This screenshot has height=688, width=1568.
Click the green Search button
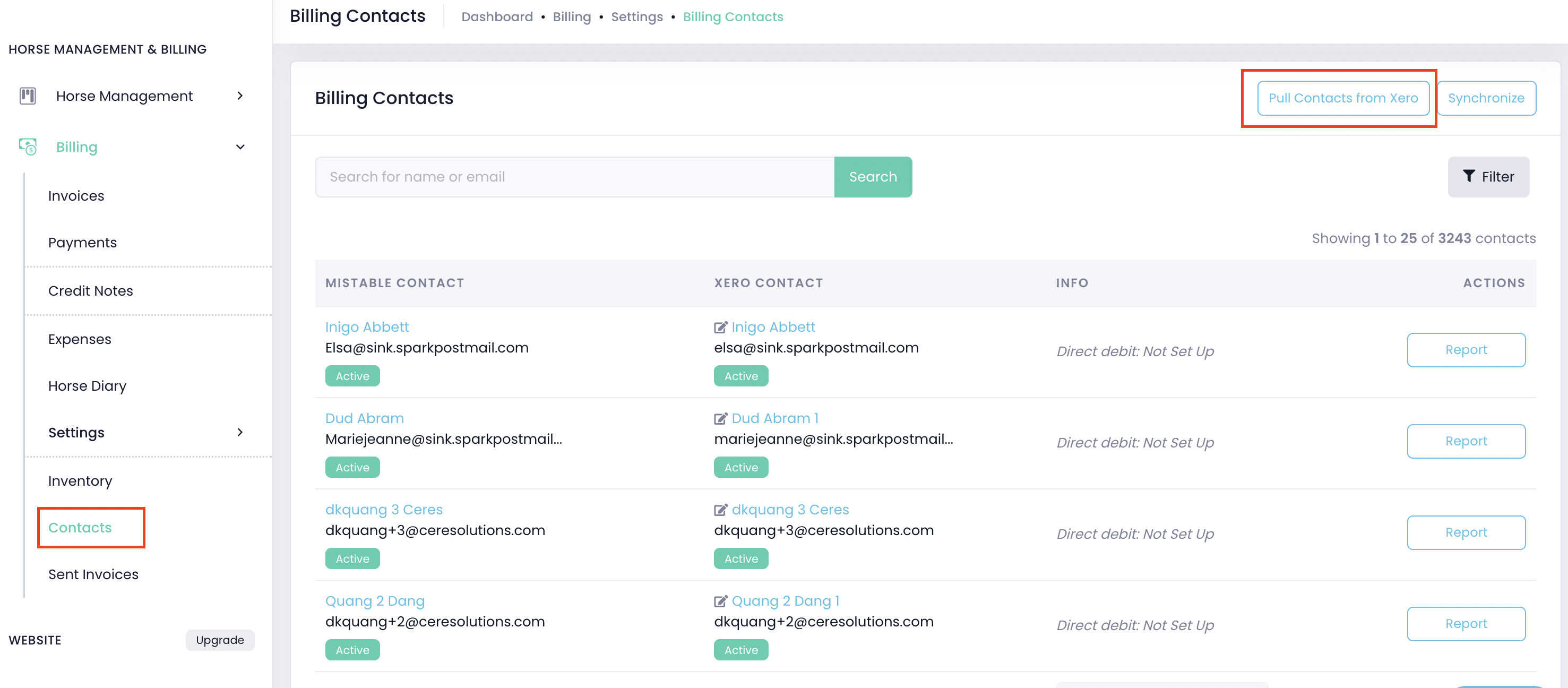pos(872,177)
